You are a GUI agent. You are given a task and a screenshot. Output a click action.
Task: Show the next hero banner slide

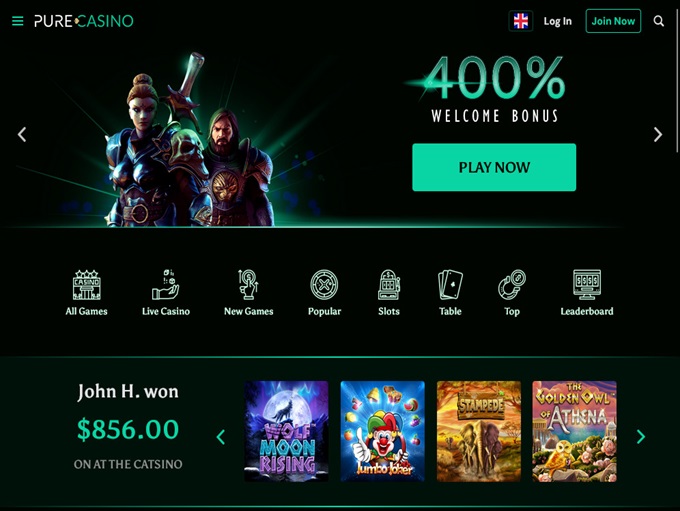[x=658, y=134]
